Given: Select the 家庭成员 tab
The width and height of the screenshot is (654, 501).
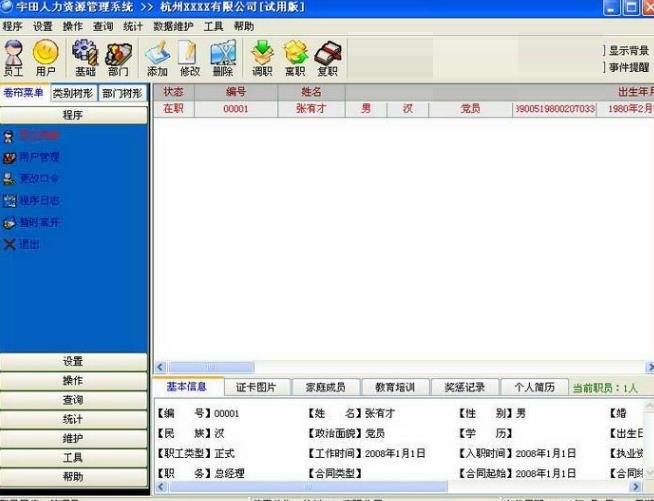Looking at the screenshot, I should pos(326,387).
